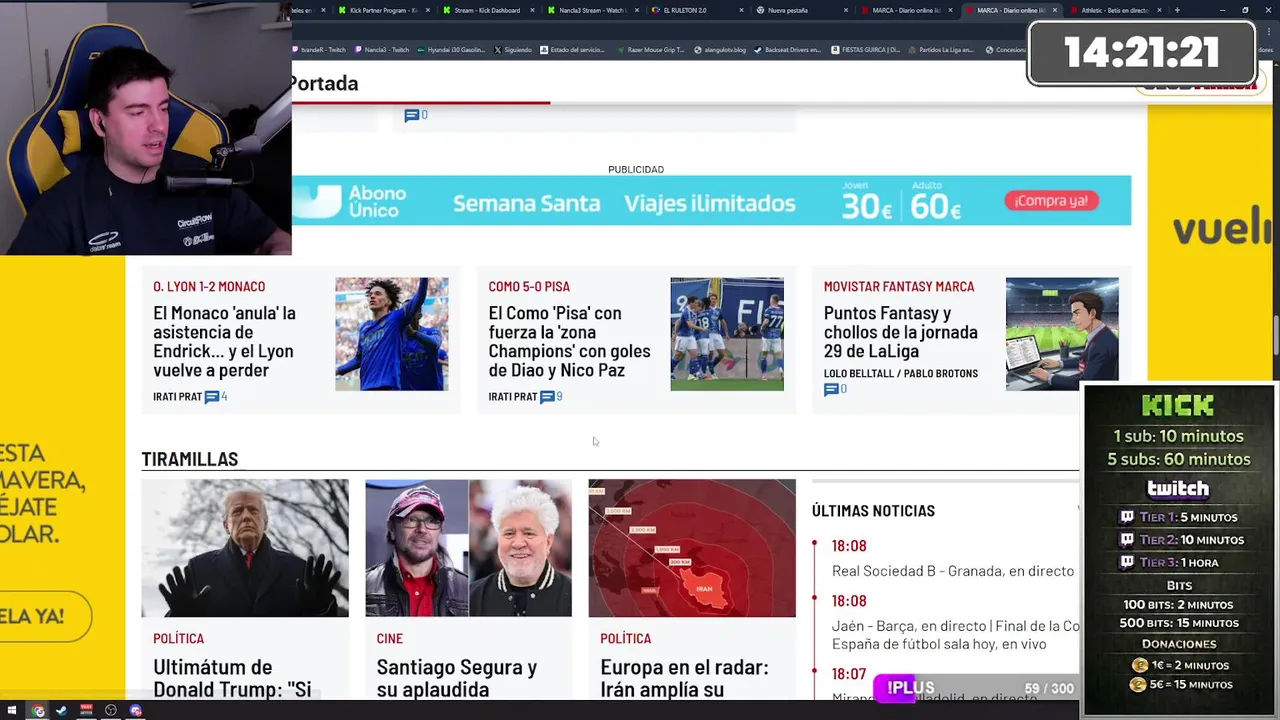
Task: Open the Endrick celebration photo thumbnail
Action: 392,334
